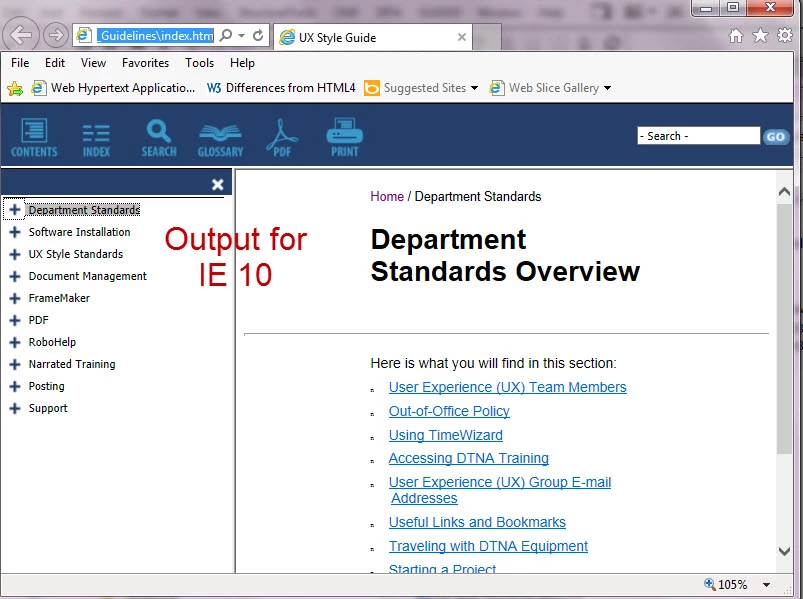Open the PDF version icon

click(282, 137)
